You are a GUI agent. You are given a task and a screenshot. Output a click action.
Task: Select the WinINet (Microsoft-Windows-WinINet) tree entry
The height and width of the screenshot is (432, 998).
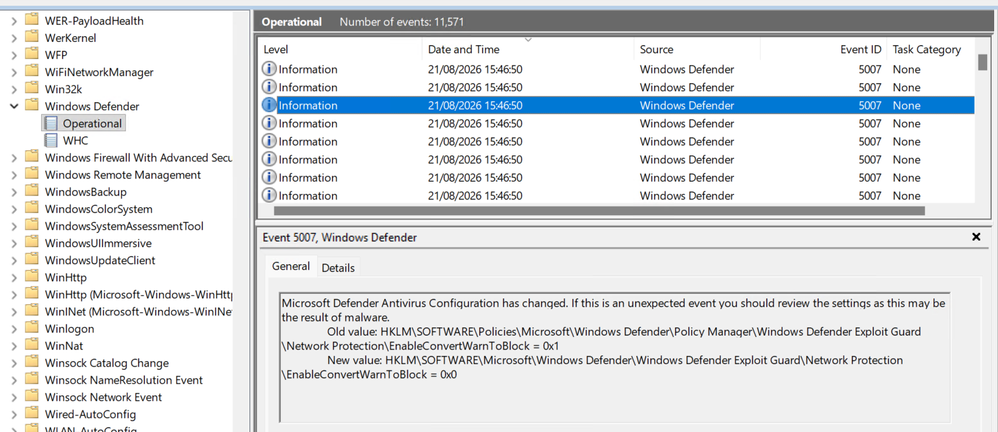pyautogui.click(x=139, y=312)
